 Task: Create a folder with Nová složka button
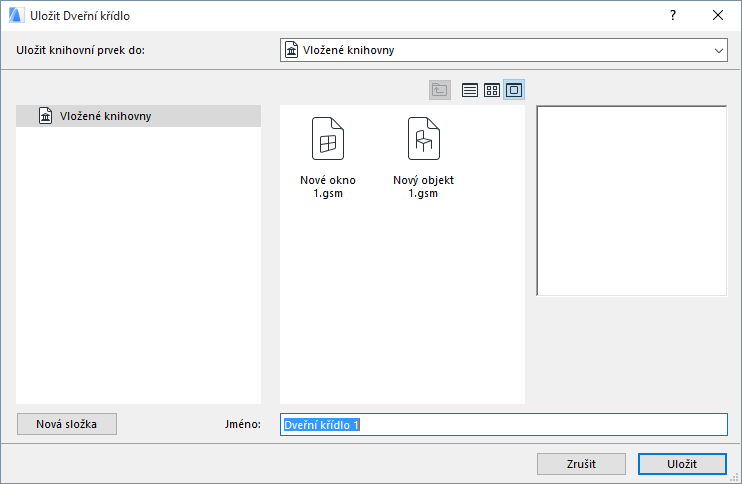point(67,424)
